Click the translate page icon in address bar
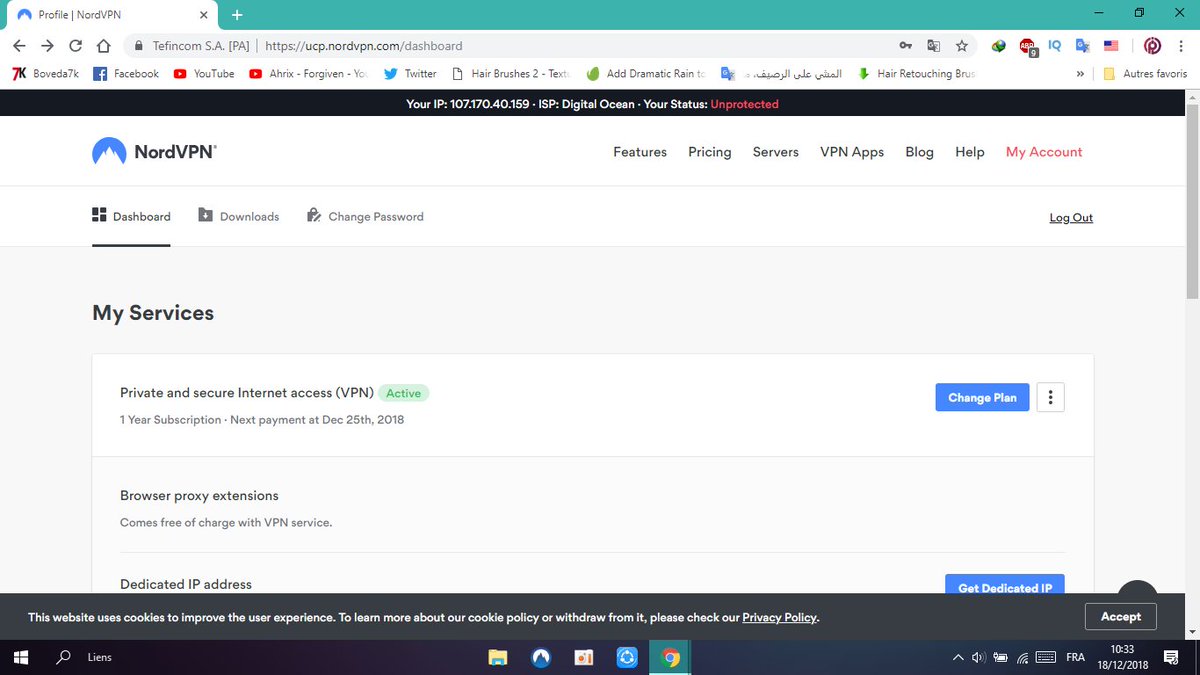1200x675 pixels. pos(934,46)
